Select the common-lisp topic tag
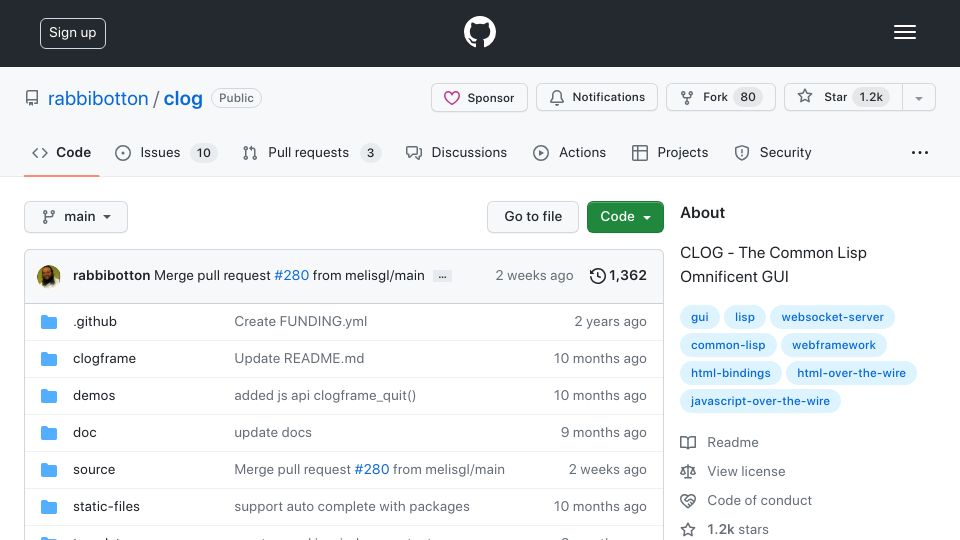960x540 pixels. pyautogui.click(x=728, y=345)
